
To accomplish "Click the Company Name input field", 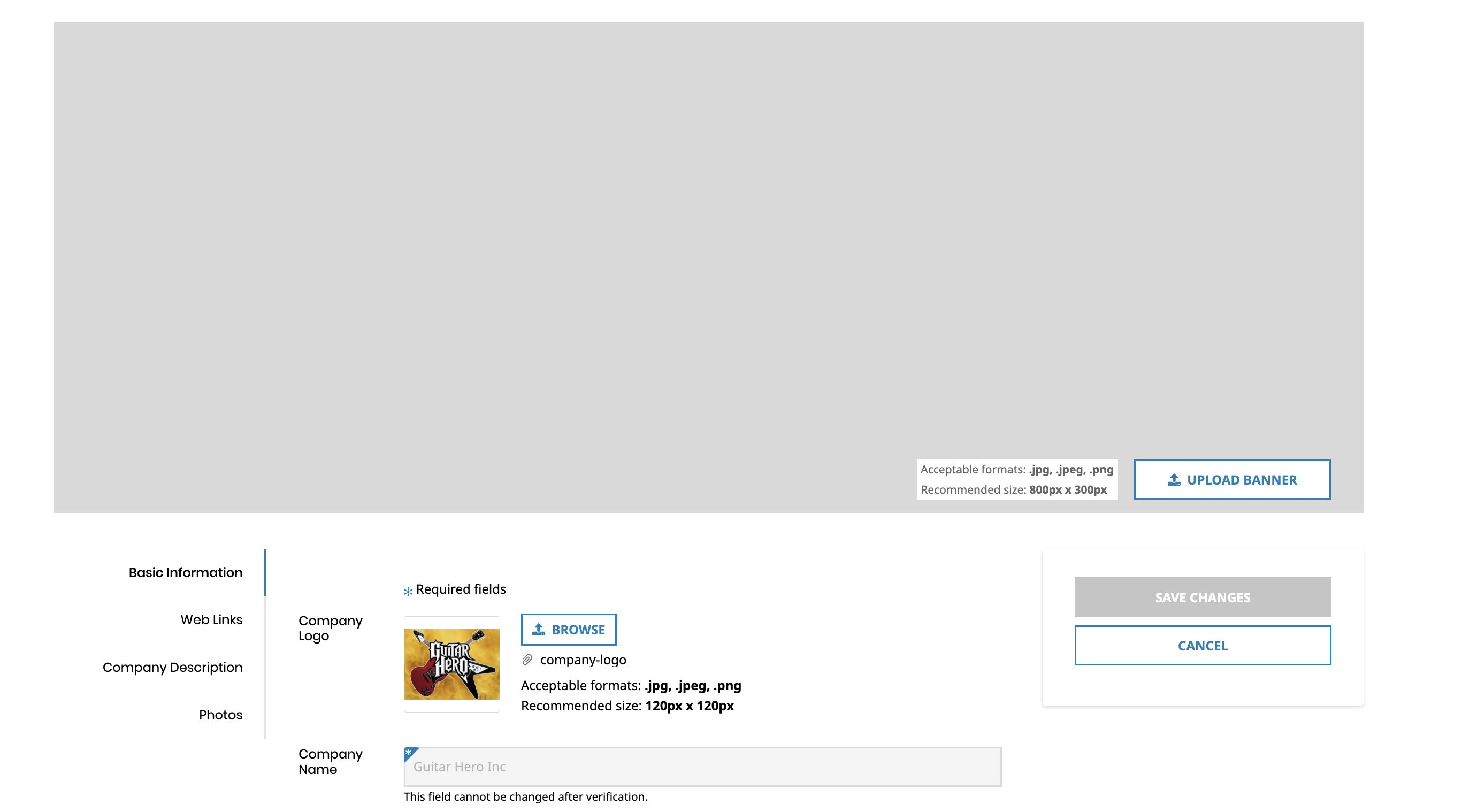I will pos(702,767).
